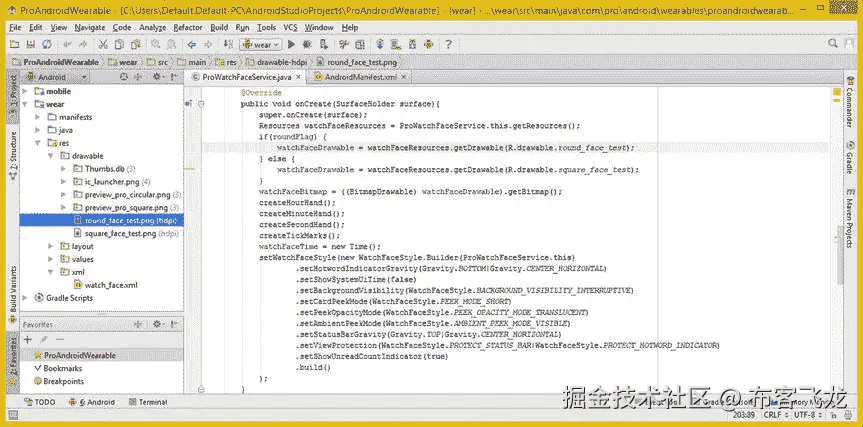
Task: Click the vertical scrollbar of the code editor
Action: tap(839, 253)
